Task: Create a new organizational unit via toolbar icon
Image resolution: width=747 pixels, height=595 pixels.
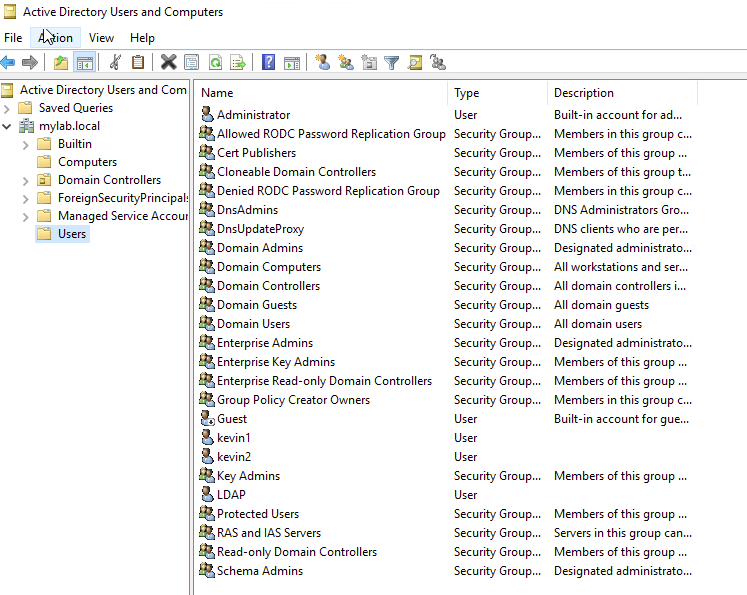Action: tap(369, 62)
